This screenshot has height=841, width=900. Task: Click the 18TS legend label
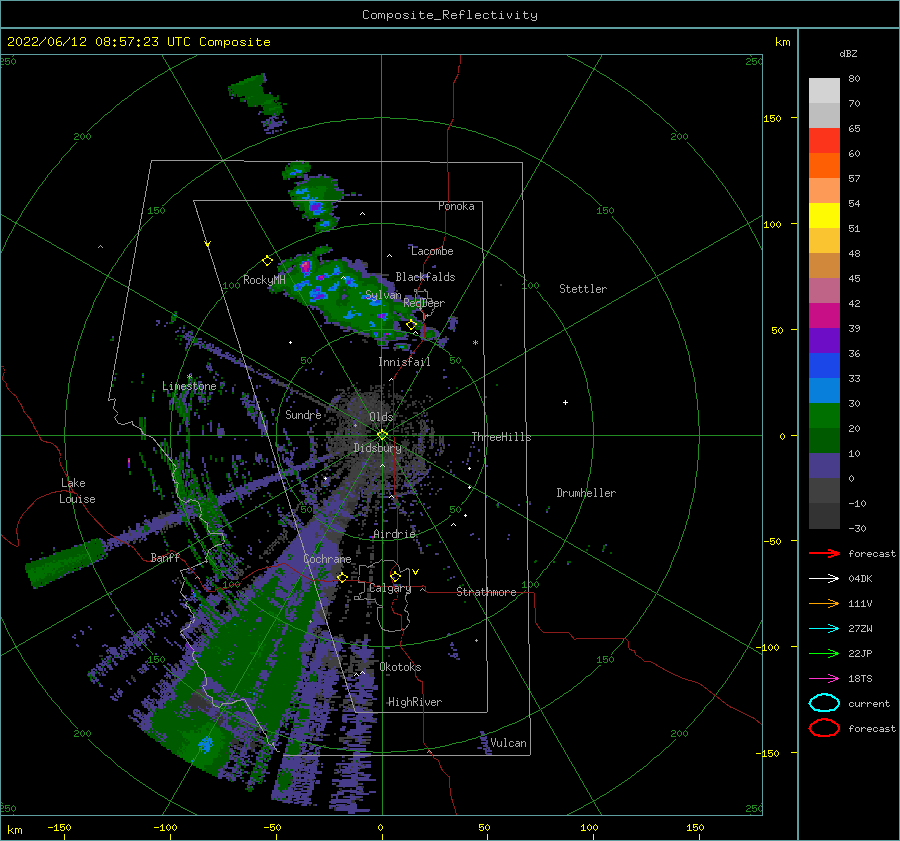860,679
